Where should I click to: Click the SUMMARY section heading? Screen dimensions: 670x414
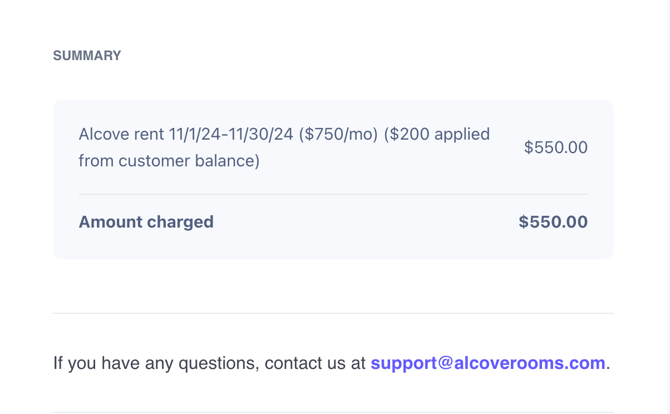(x=87, y=56)
